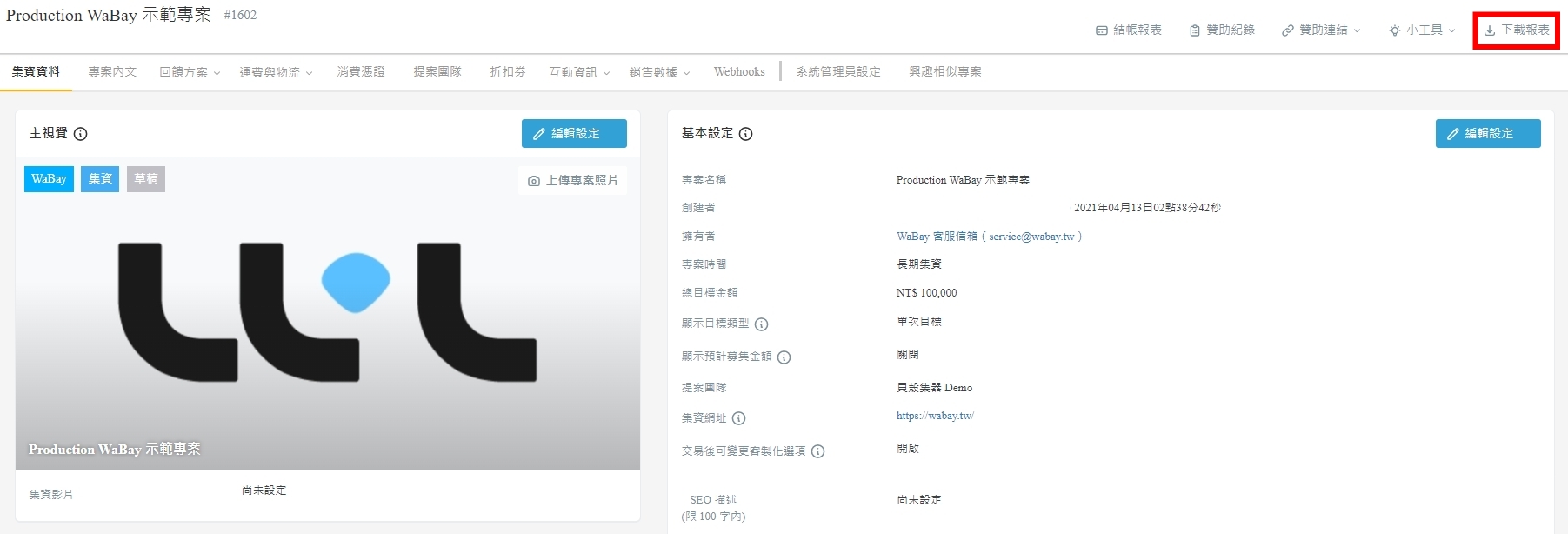
Task: Go to the 消費憑證 tab
Action: [361, 72]
